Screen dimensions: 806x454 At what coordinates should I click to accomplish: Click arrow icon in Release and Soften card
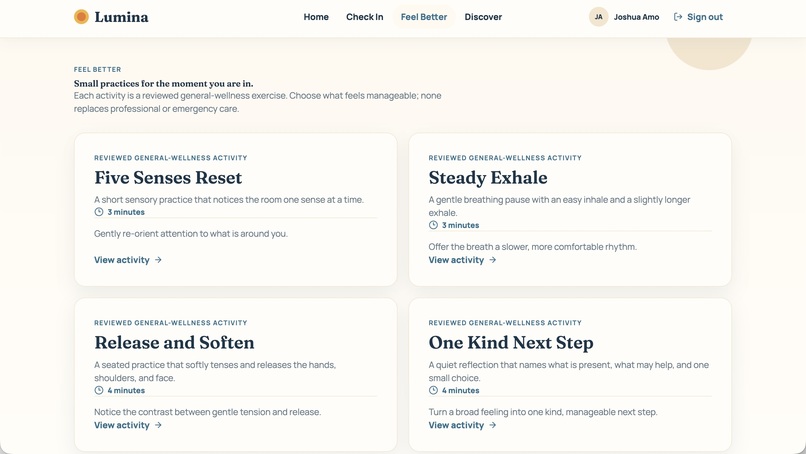158,425
